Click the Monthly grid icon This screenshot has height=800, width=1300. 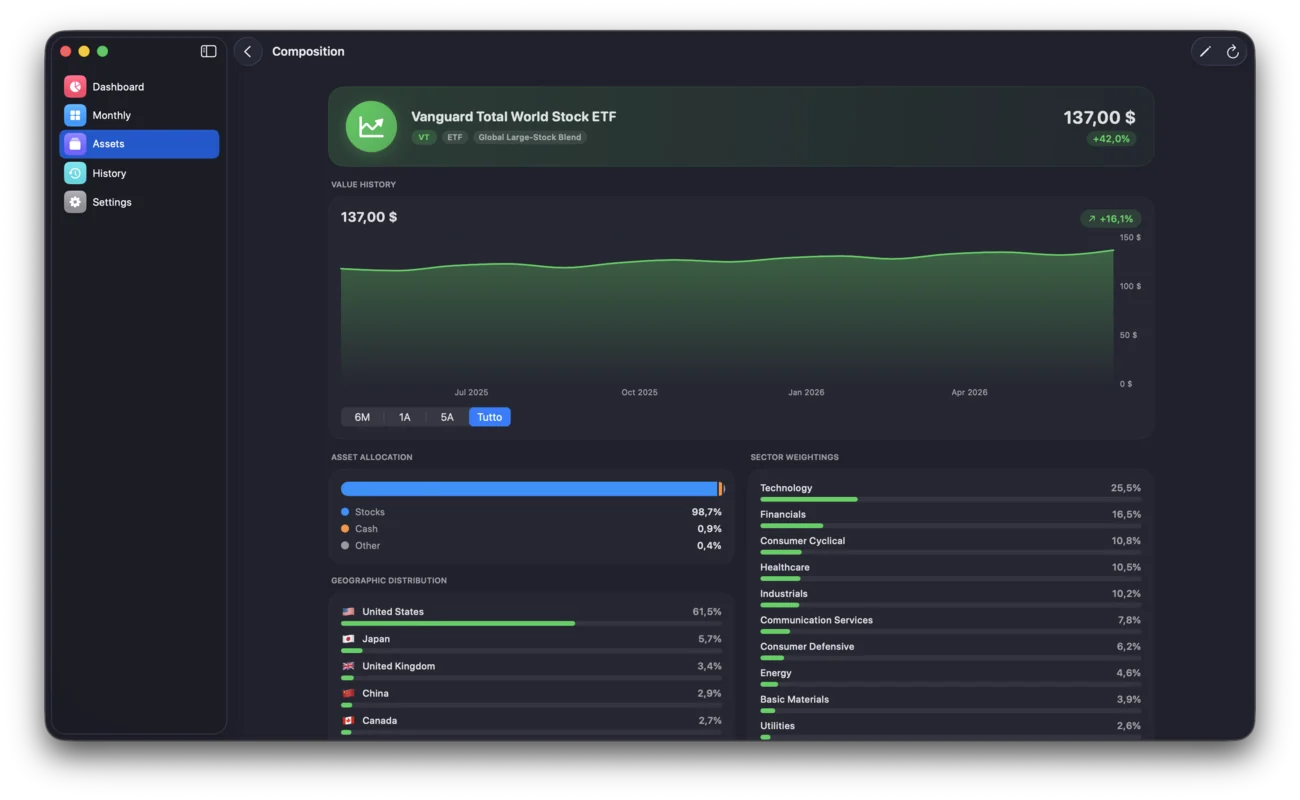click(x=75, y=115)
